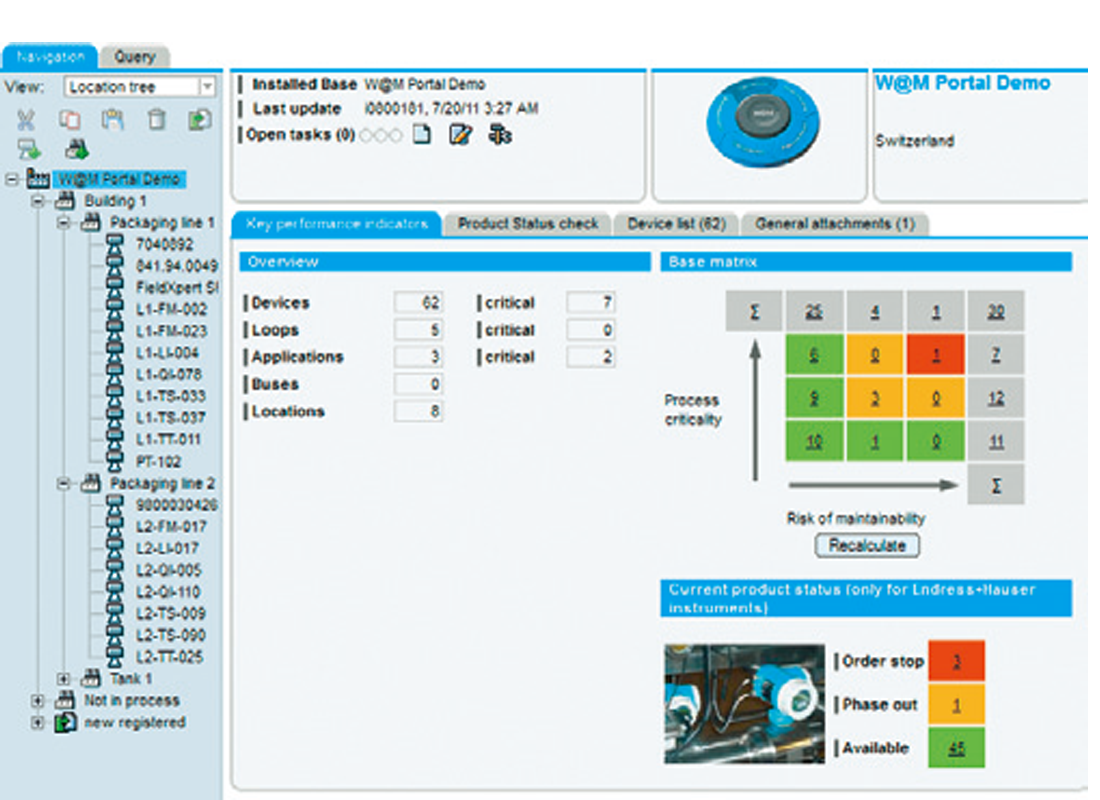Select tree item L1-TT-011
The height and width of the screenshot is (800, 1100).
[x=168, y=439]
